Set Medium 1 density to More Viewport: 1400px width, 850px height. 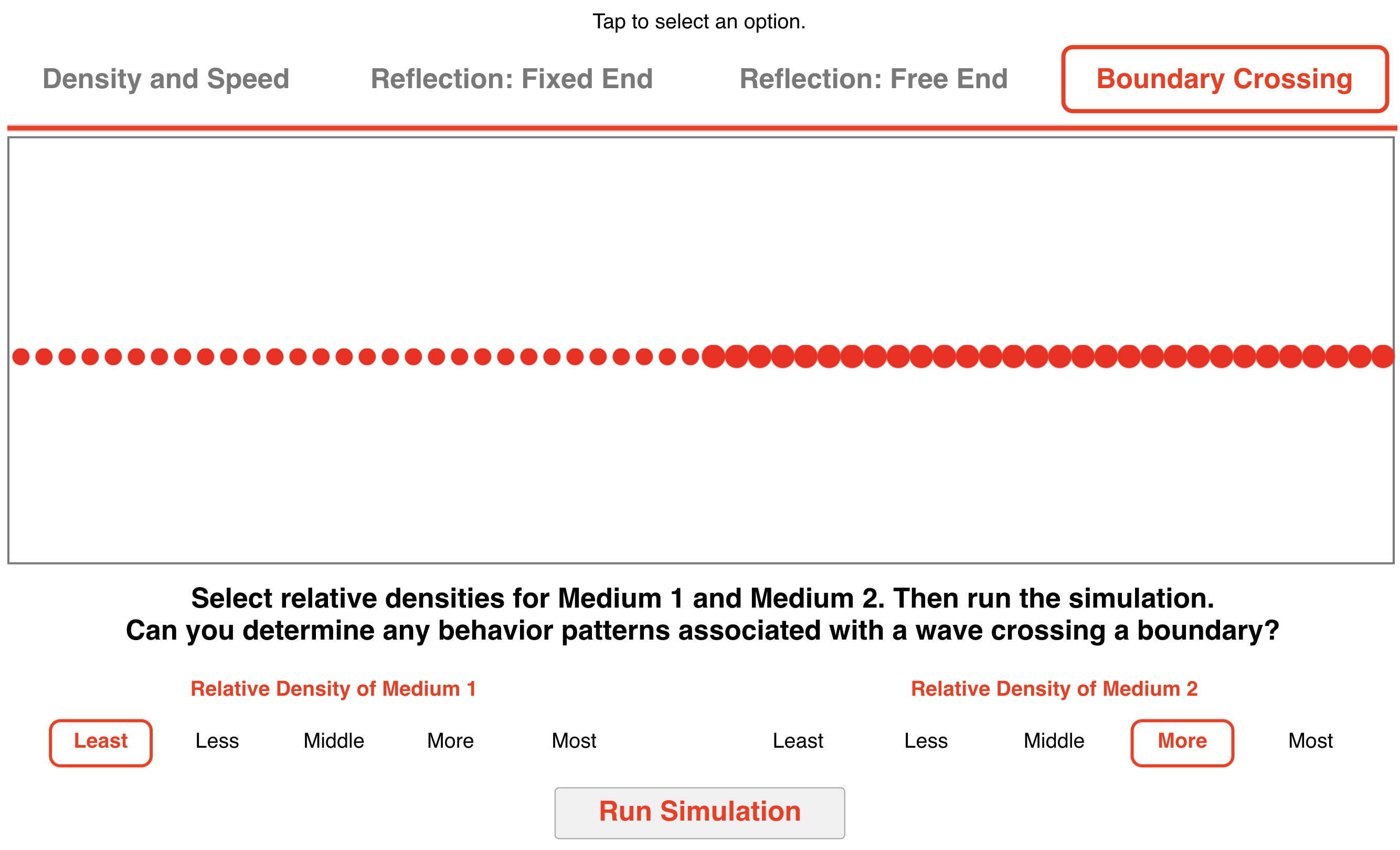pyautogui.click(x=450, y=741)
